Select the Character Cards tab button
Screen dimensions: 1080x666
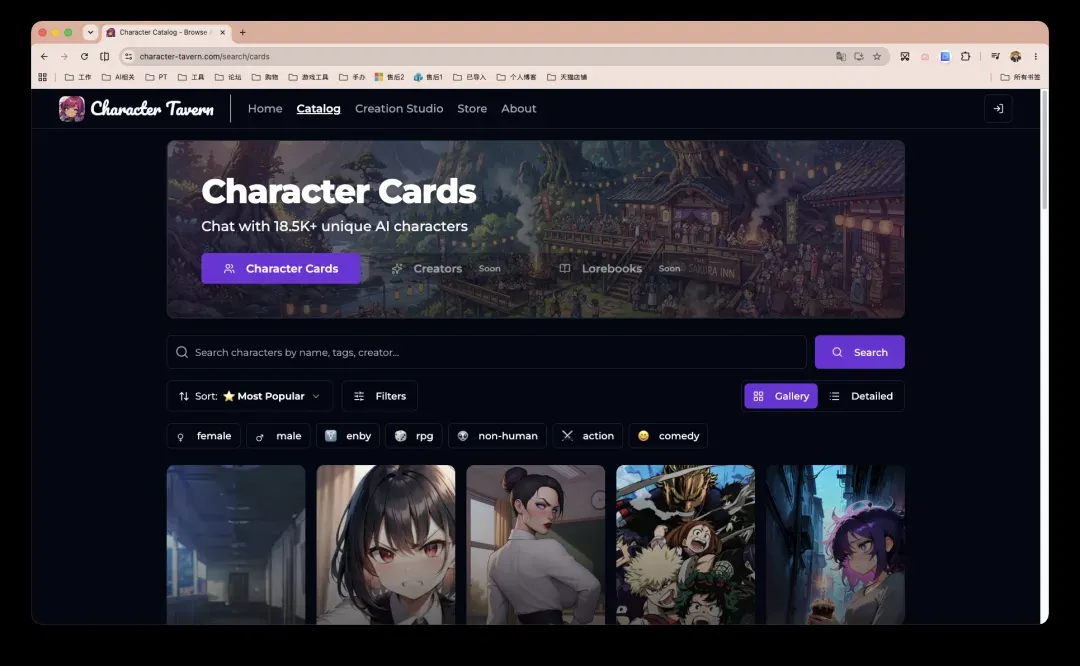[281, 269]
